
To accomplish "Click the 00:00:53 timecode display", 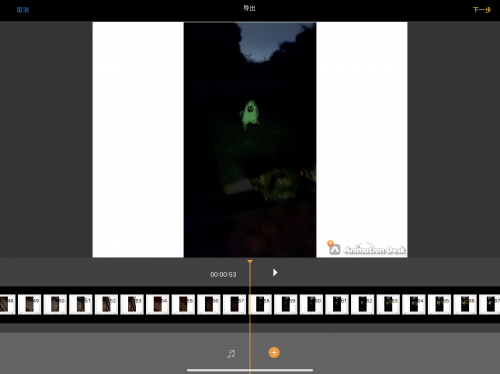I will 223,275.
